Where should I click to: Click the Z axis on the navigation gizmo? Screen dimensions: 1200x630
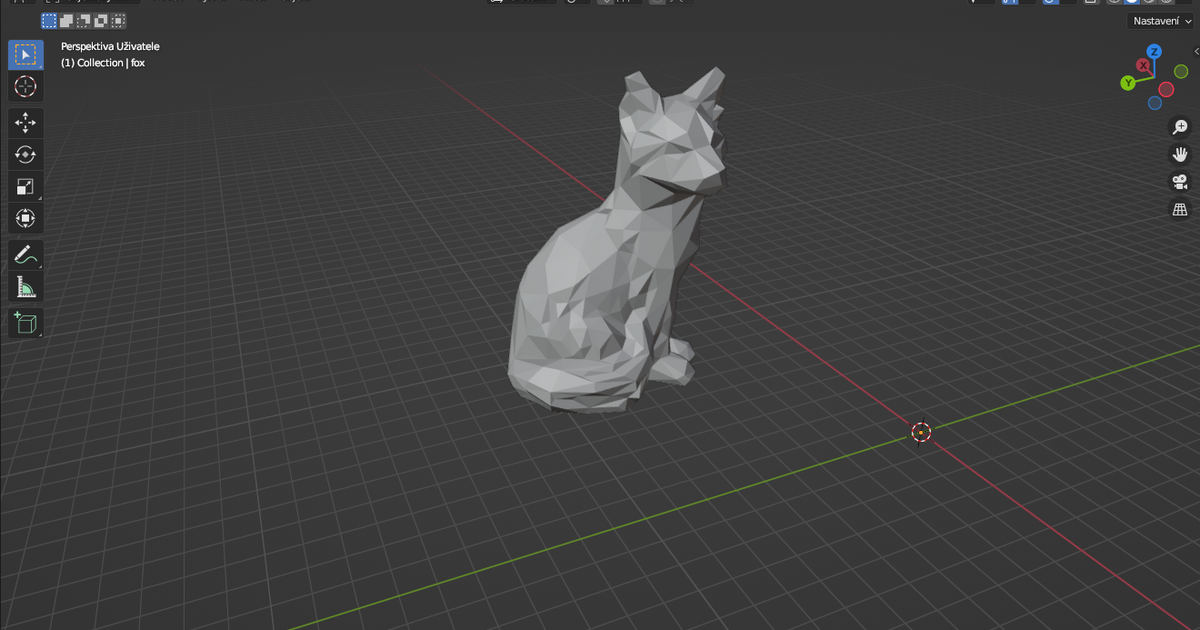(1156, 53)
